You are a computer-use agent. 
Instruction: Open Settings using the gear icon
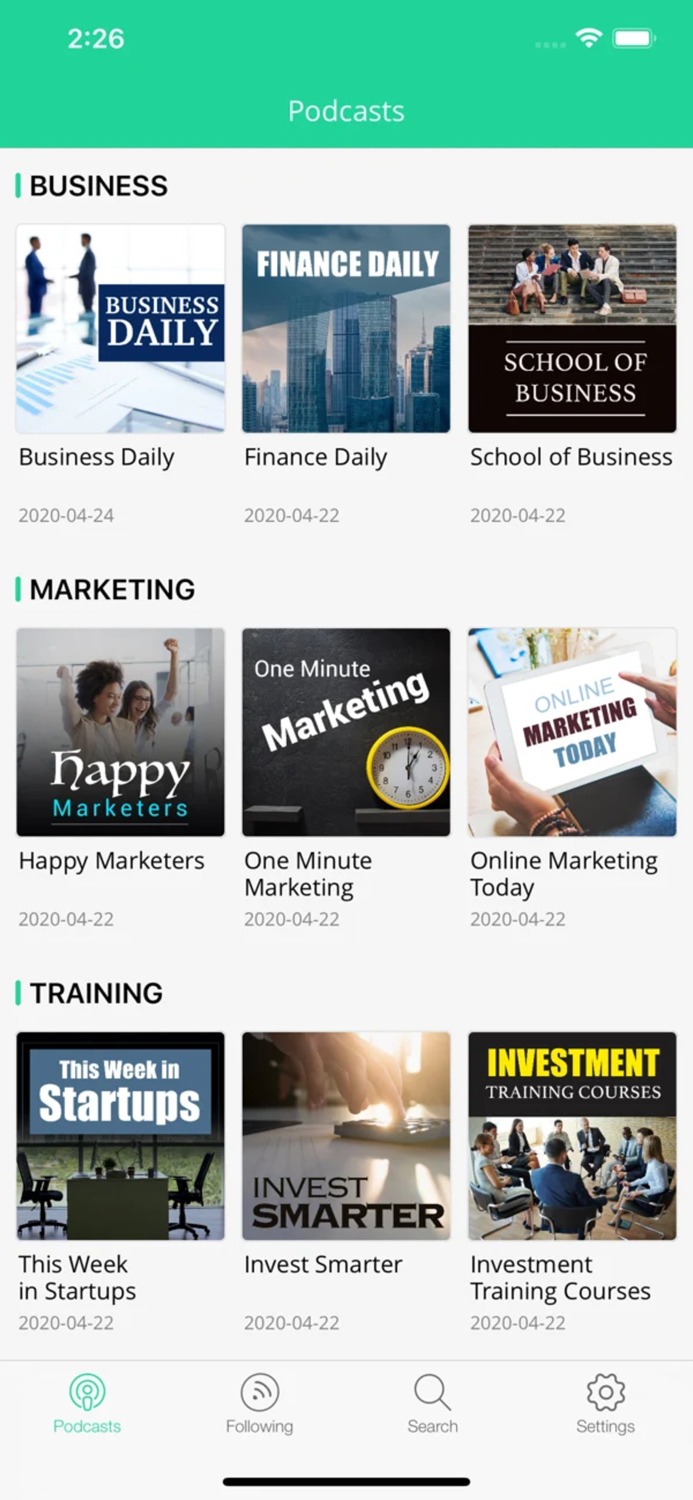click(605, 1390)
